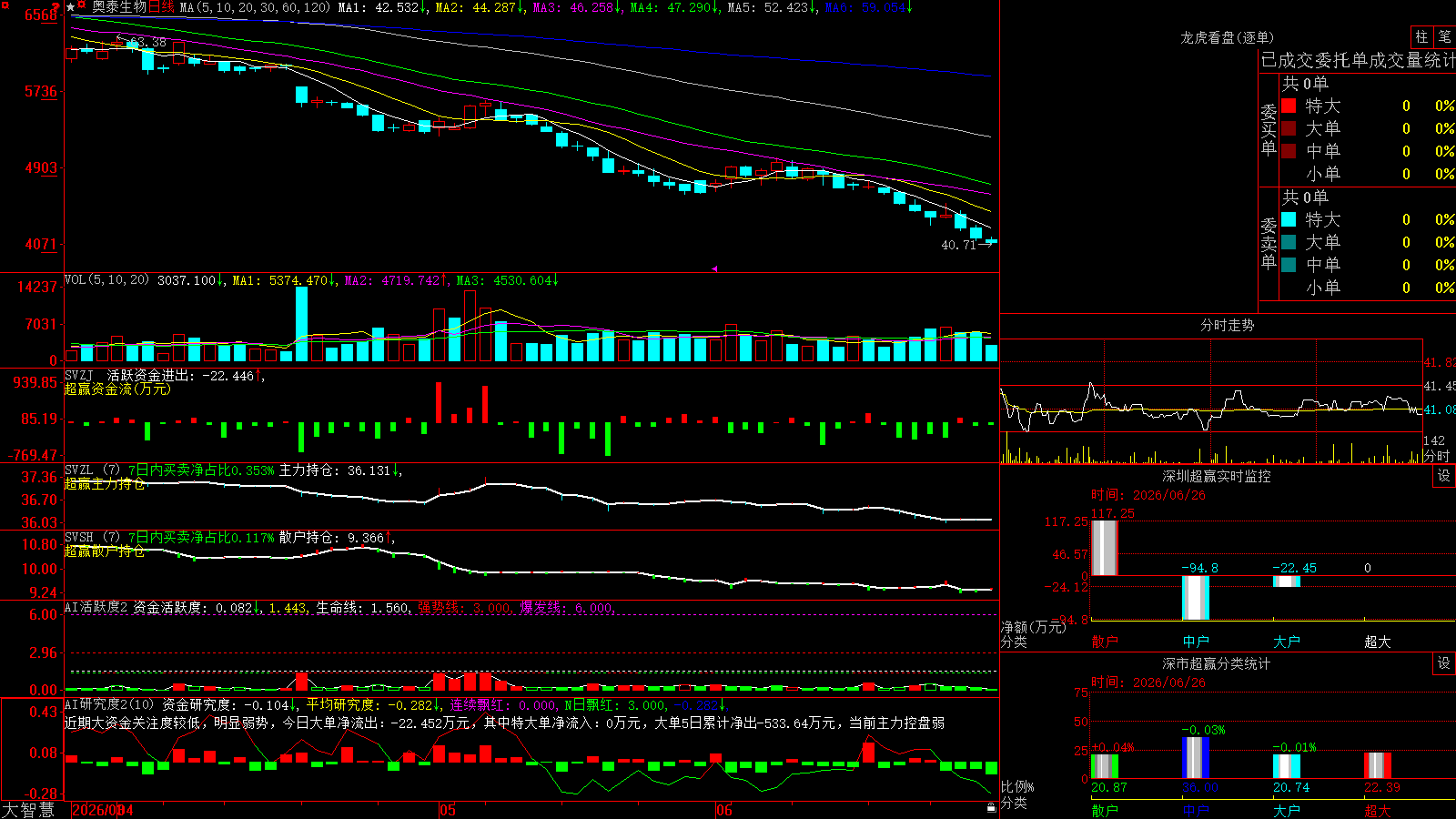Click the AI活跃度2 indicator label
This screenshot has height=819, width=1456.
[96, 607]
